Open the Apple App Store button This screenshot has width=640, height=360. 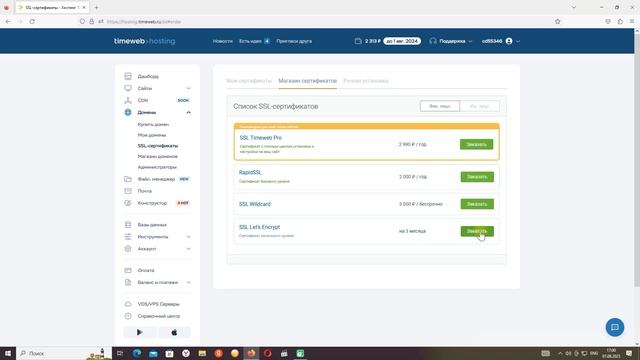point(174,332)
